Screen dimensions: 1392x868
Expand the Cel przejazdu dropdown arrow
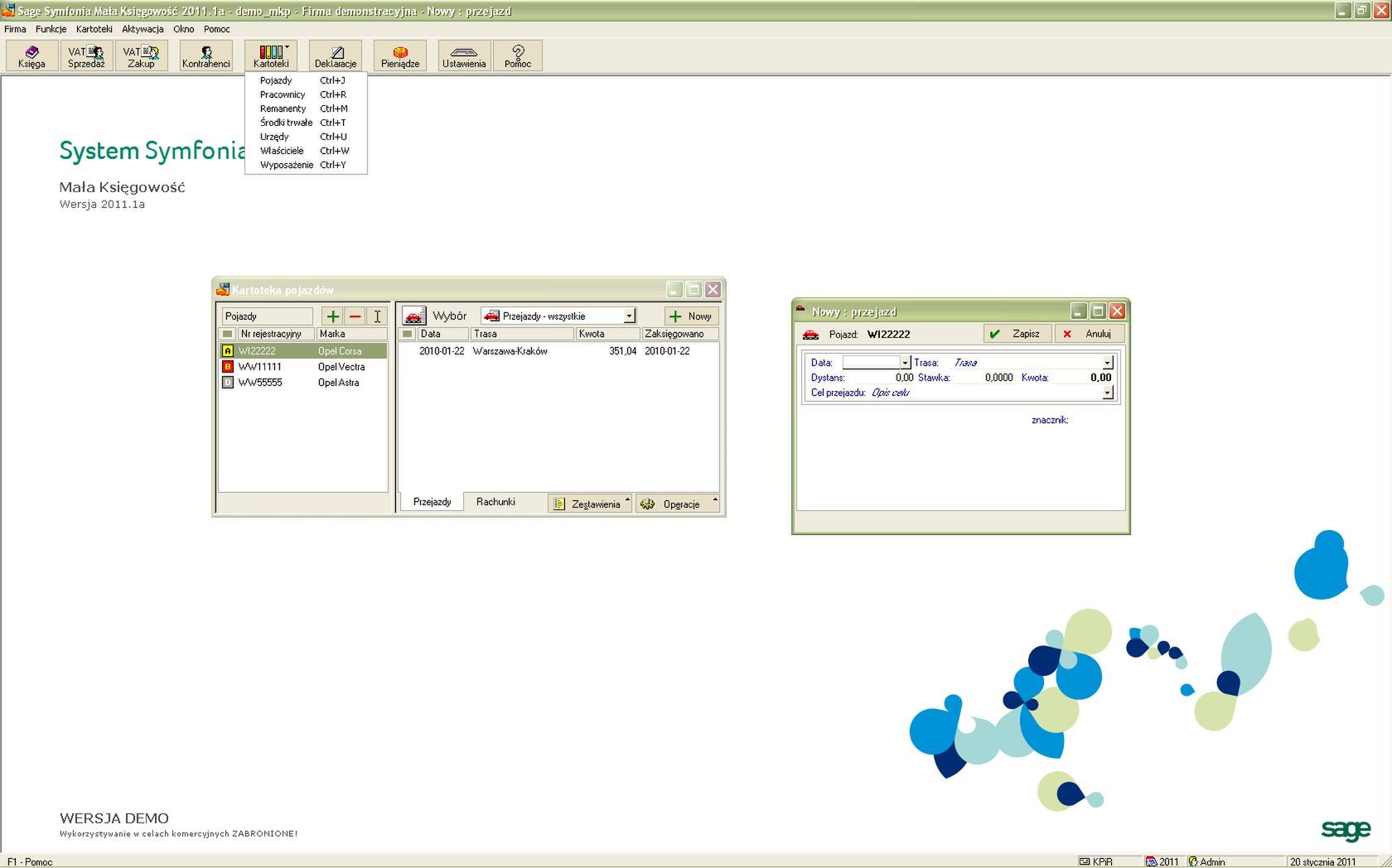[1107, 393]
